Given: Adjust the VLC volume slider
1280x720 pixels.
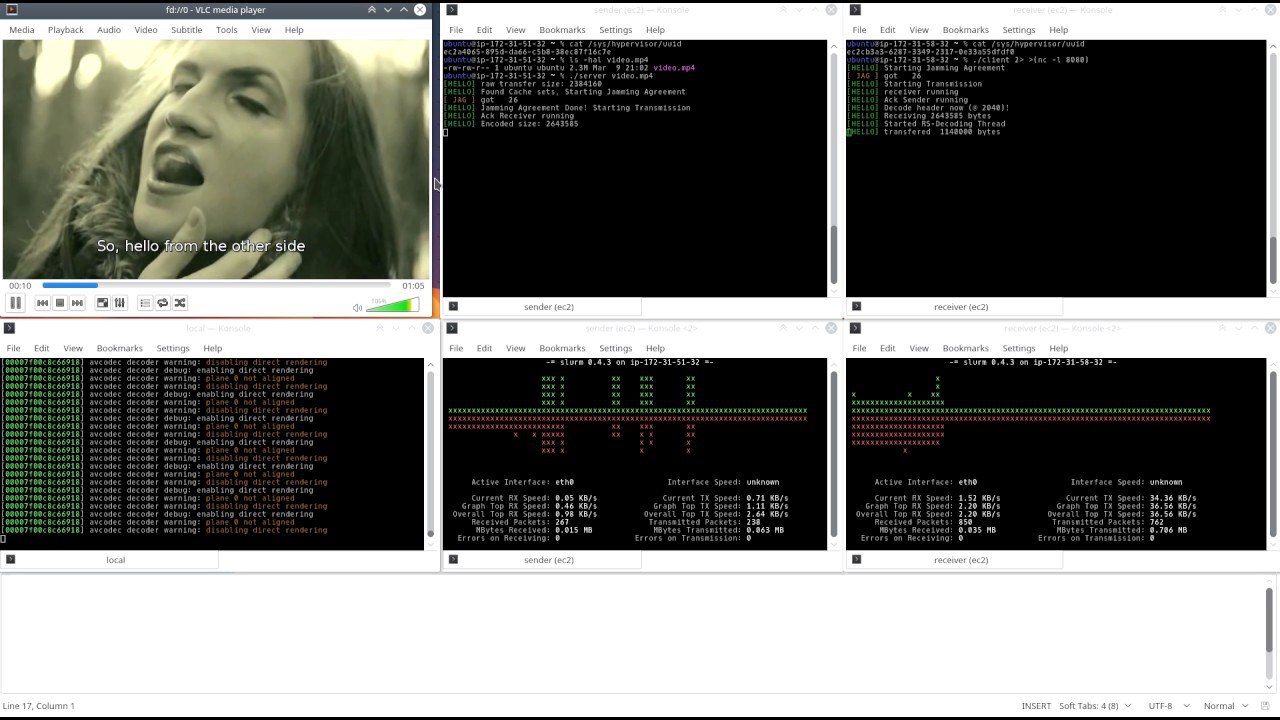Looking at the screenshot, I should [x=392, y=305].
